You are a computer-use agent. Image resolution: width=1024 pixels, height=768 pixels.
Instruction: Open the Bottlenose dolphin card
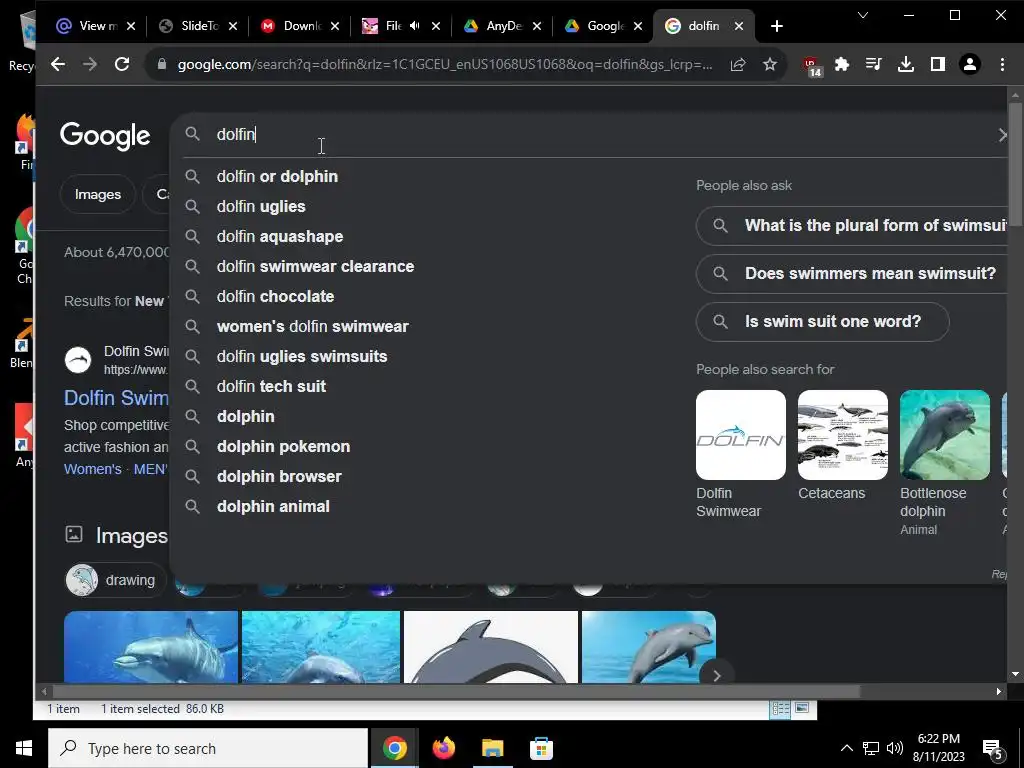point(944,462)
